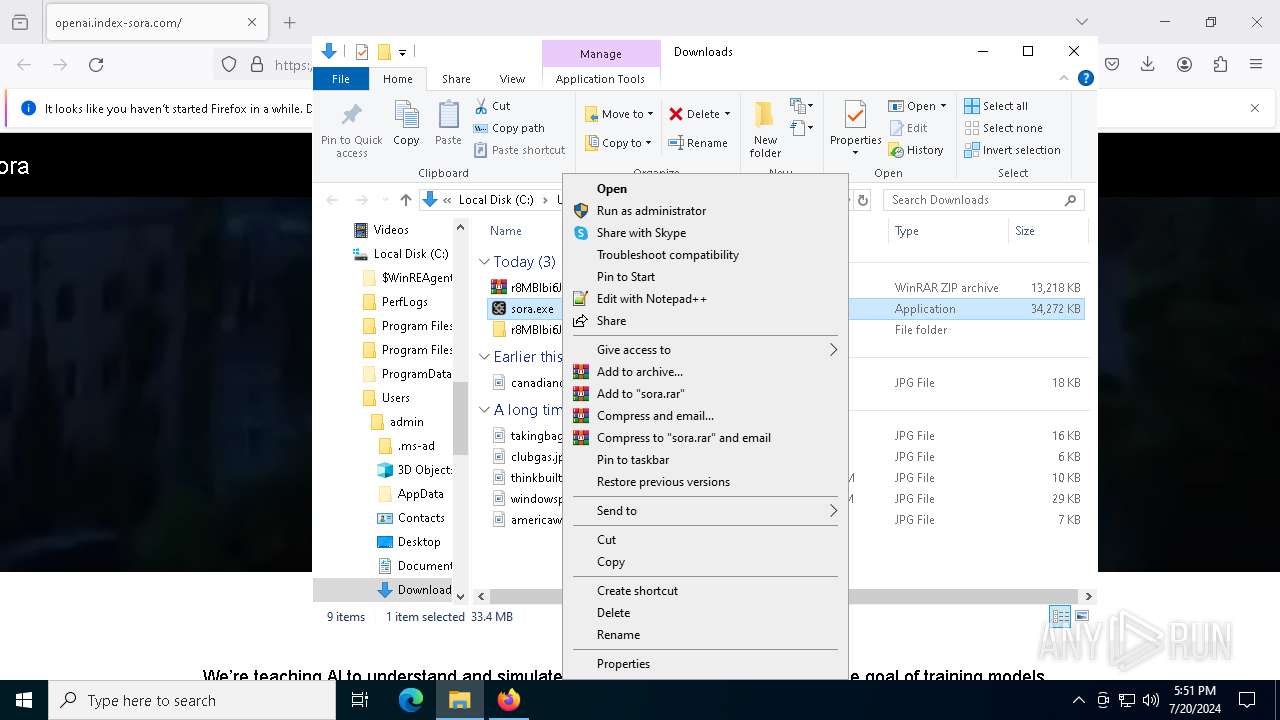Choose Properties in the context menu
The height and width of the screenshot is (720, 1280).
click(x=705, y=664)
